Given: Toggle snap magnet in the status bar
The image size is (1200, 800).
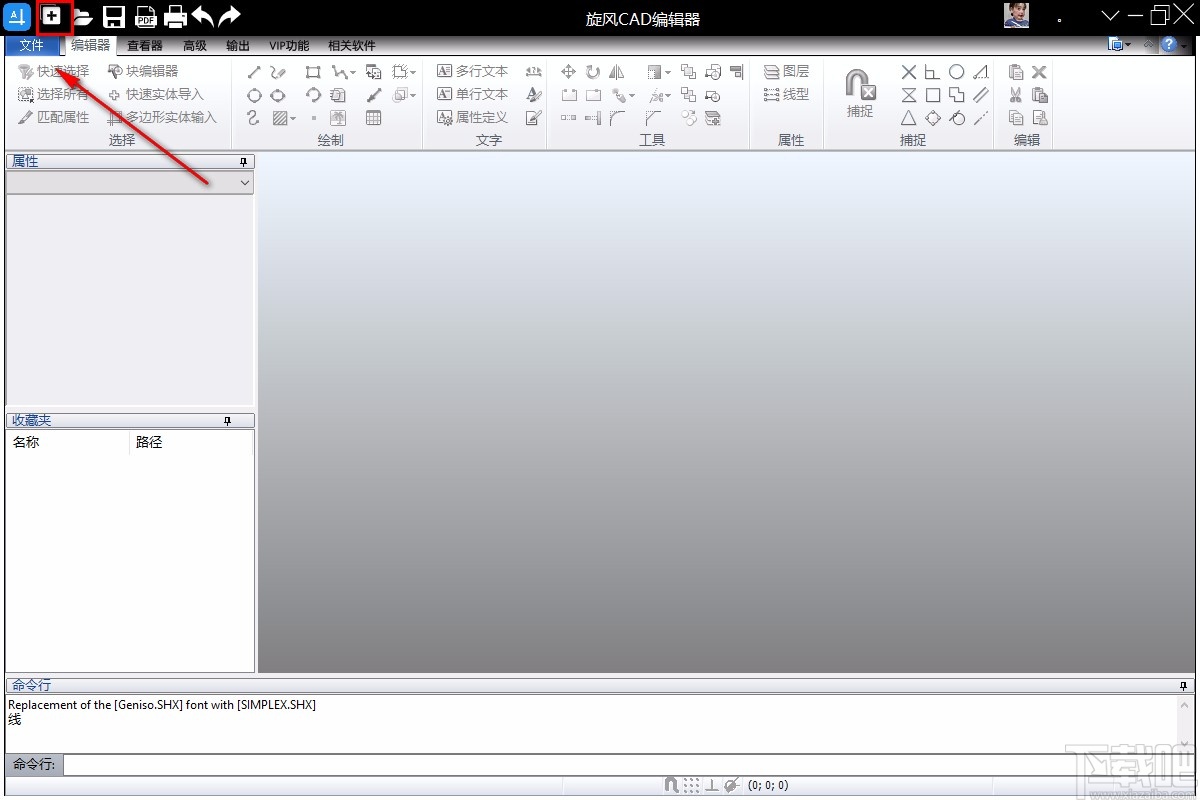Looking at the screenshot, I should coord(671,785).
